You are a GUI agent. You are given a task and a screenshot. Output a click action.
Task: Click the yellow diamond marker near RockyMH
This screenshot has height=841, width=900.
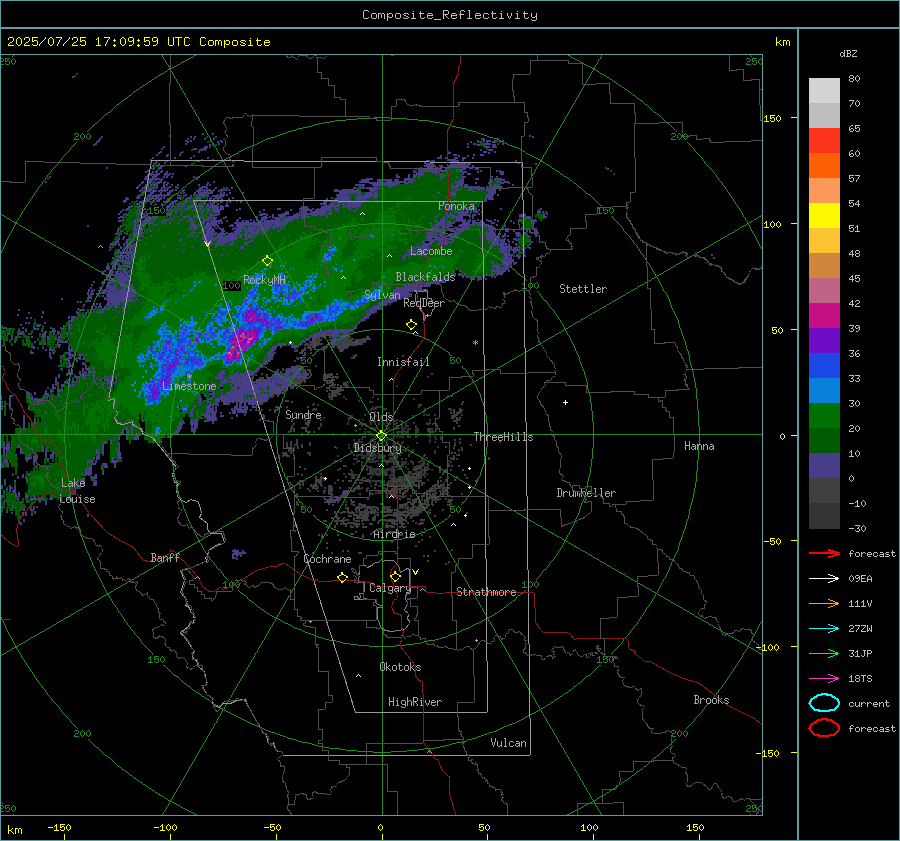point(267,261)
